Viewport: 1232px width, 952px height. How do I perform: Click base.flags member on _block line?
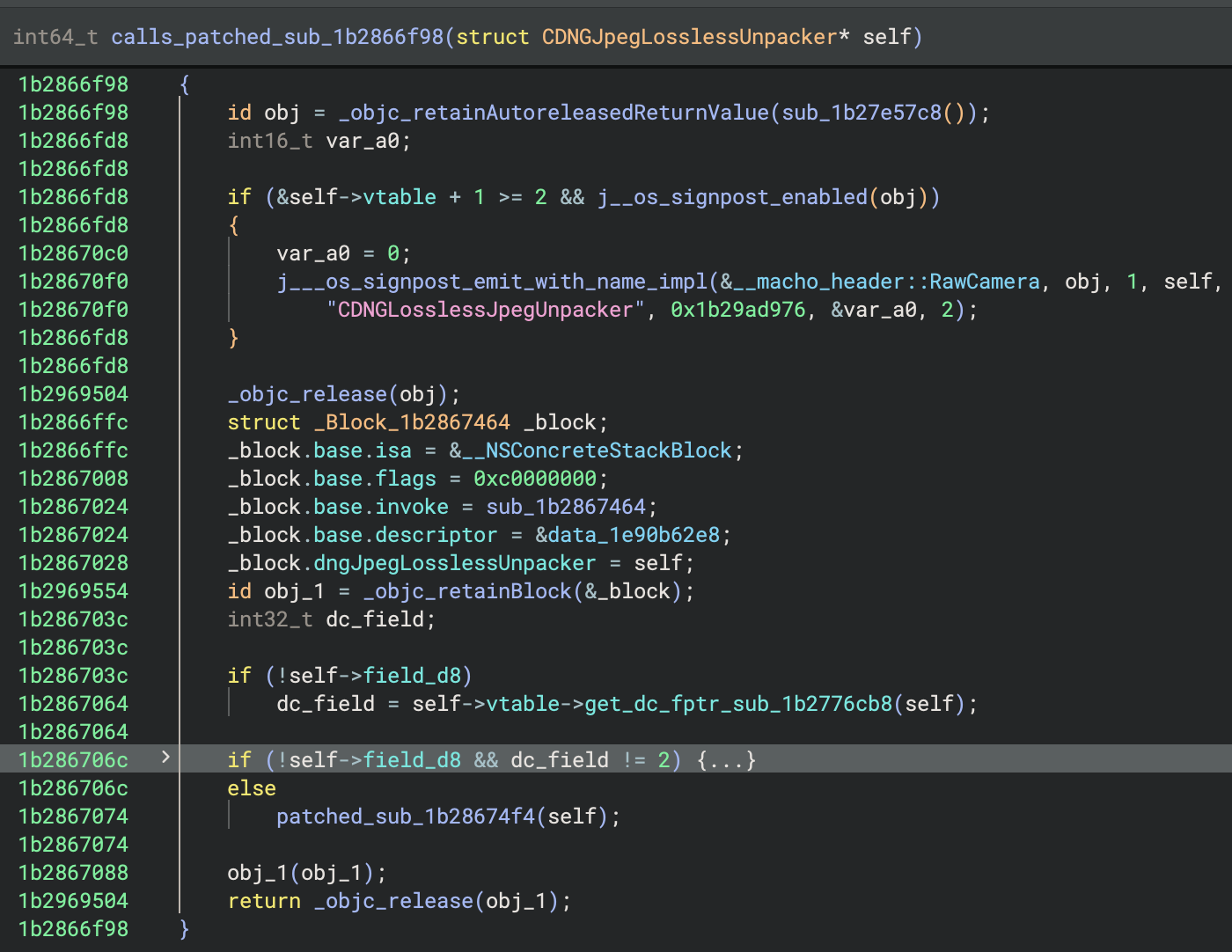[375, 479]
